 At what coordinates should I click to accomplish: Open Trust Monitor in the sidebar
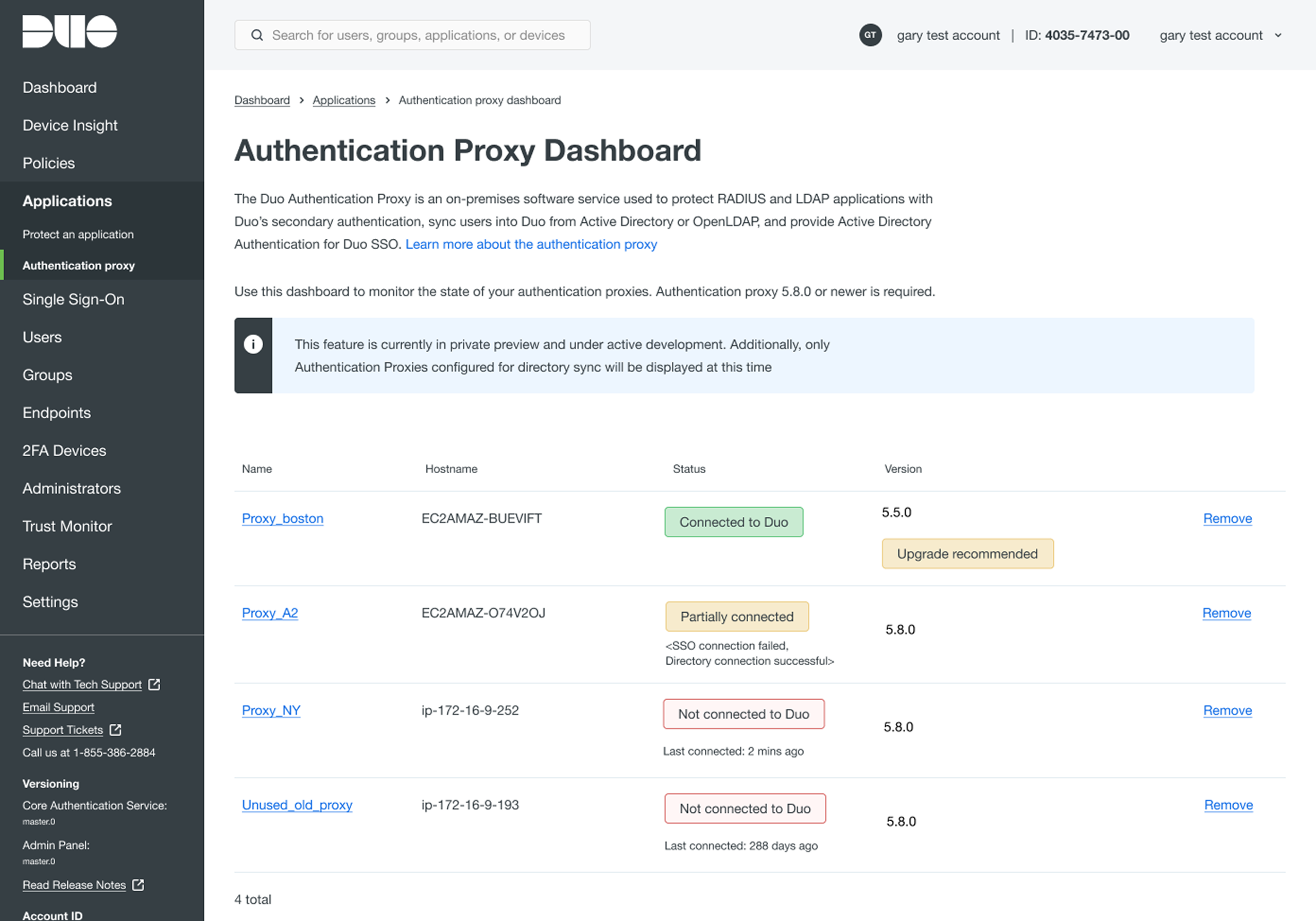pyautogui.click(x=67, y=526)
